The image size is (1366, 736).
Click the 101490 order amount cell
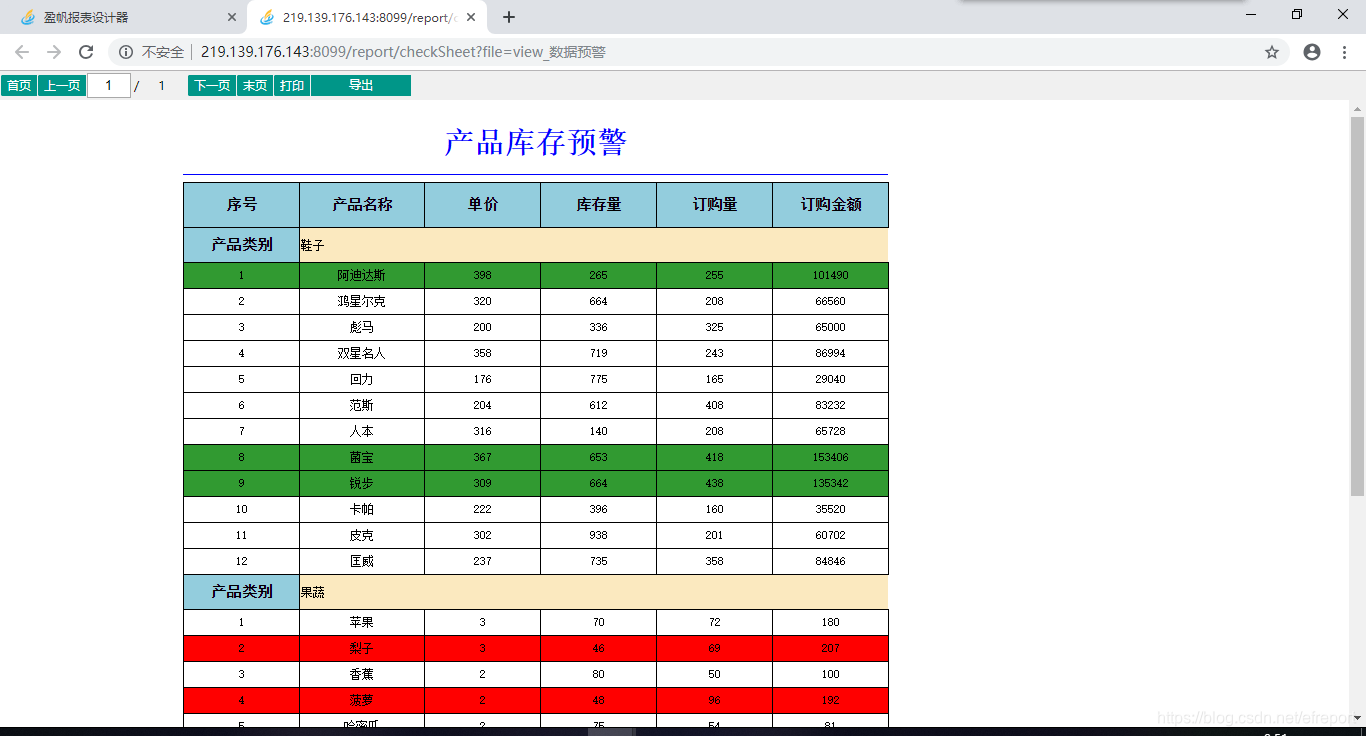[830, 275]
